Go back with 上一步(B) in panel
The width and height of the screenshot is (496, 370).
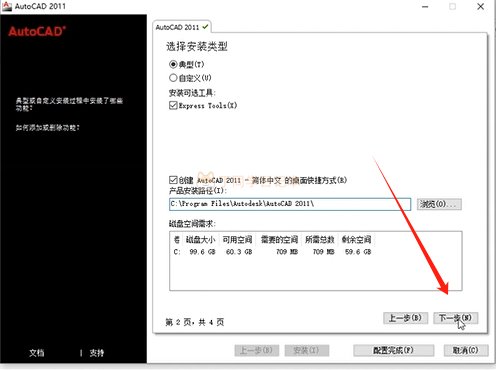[405, 318]
